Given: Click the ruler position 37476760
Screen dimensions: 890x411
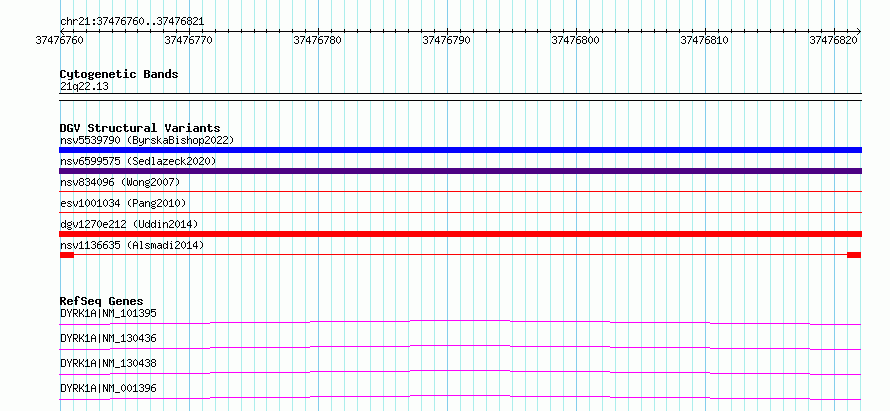Looking at the screenshot, I should [x=59, y=40].
